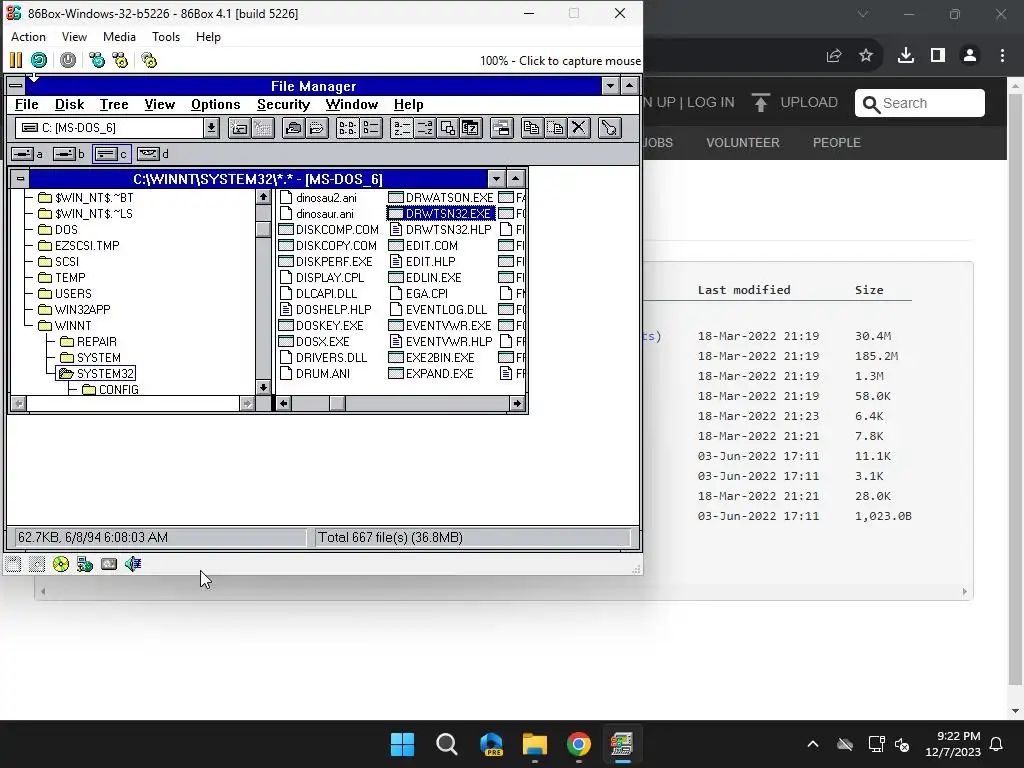This screenshot has width=1024, height=768.
Task: Open File Explorer from the Windows taskbar
Action: 534,744
